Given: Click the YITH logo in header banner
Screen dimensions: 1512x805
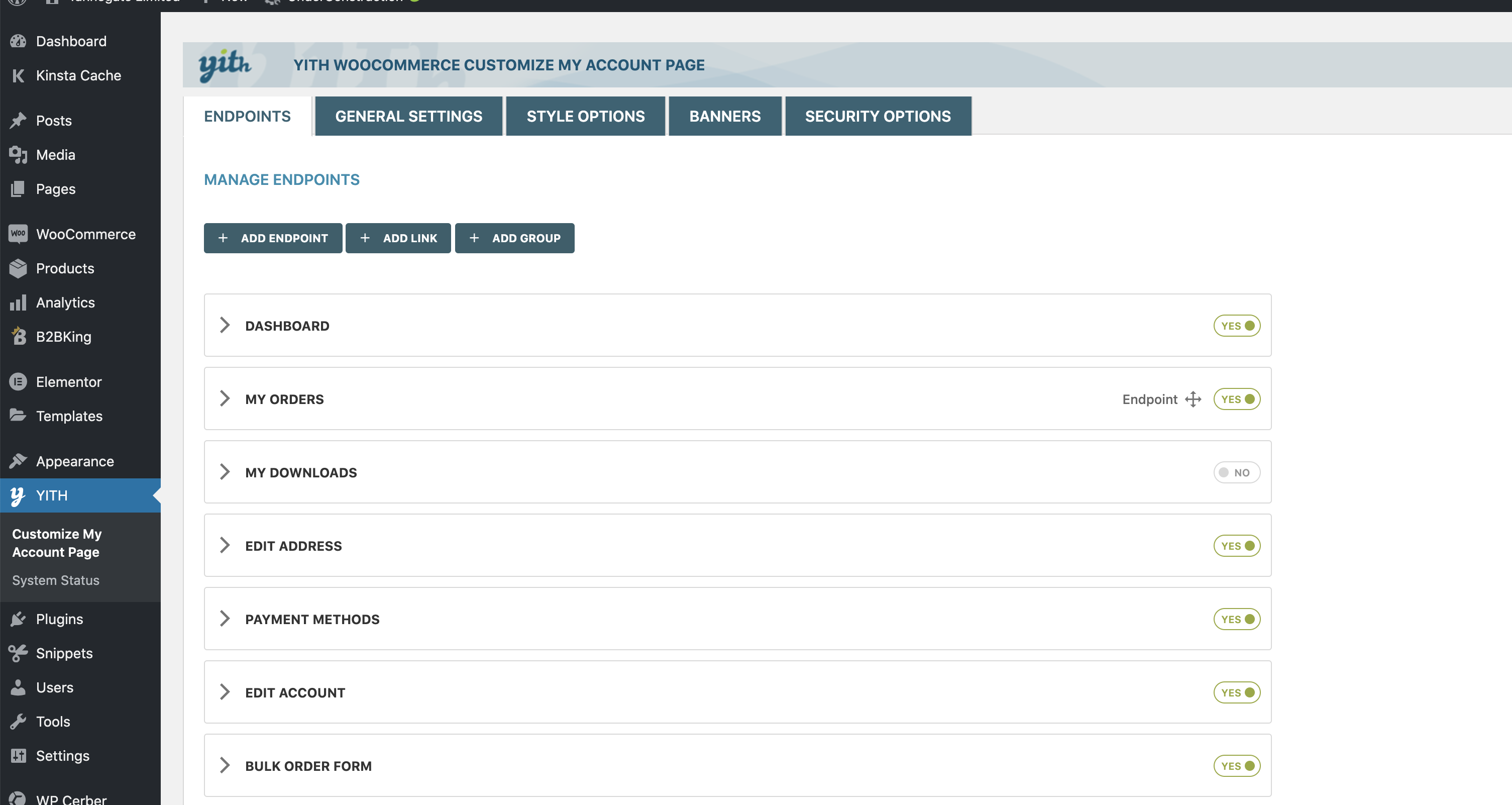Looking at the screenshot, I should point(224,65).
